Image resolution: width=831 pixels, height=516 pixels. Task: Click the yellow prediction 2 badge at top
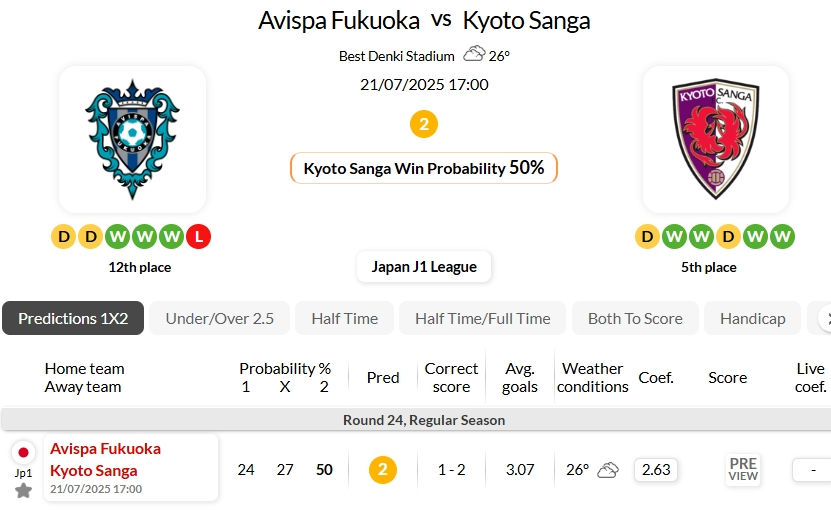click(424, 124)
